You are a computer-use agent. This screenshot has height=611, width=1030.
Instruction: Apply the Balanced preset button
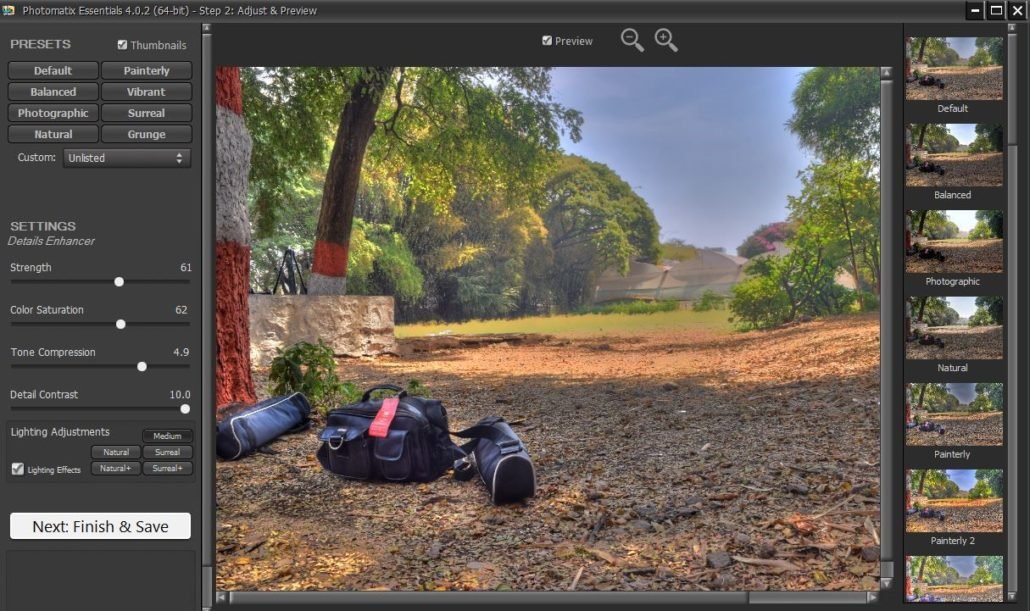coord(53,92)
